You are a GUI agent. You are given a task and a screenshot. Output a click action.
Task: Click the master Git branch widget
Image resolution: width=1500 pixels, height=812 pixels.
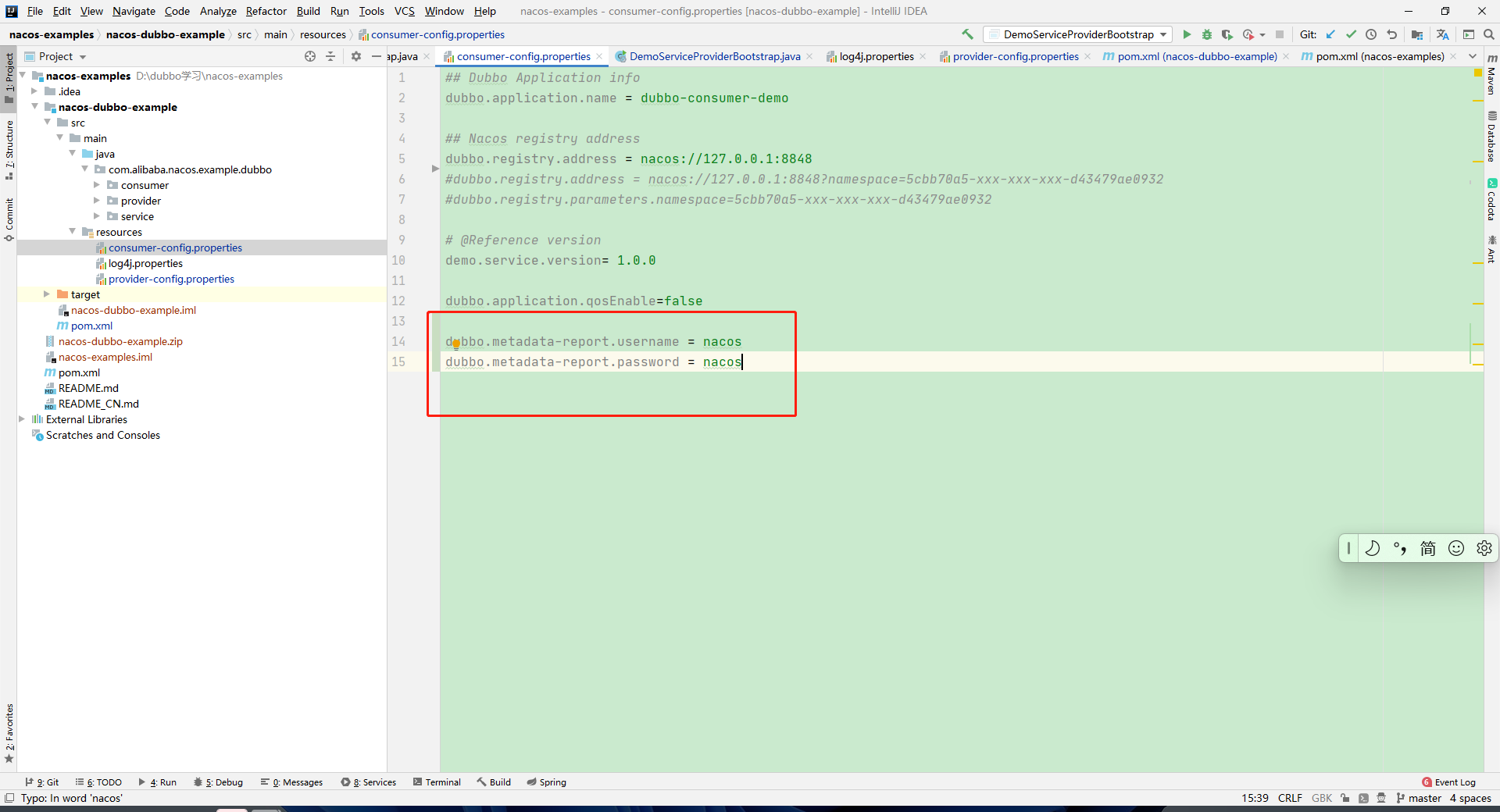tap(1419, 798)
